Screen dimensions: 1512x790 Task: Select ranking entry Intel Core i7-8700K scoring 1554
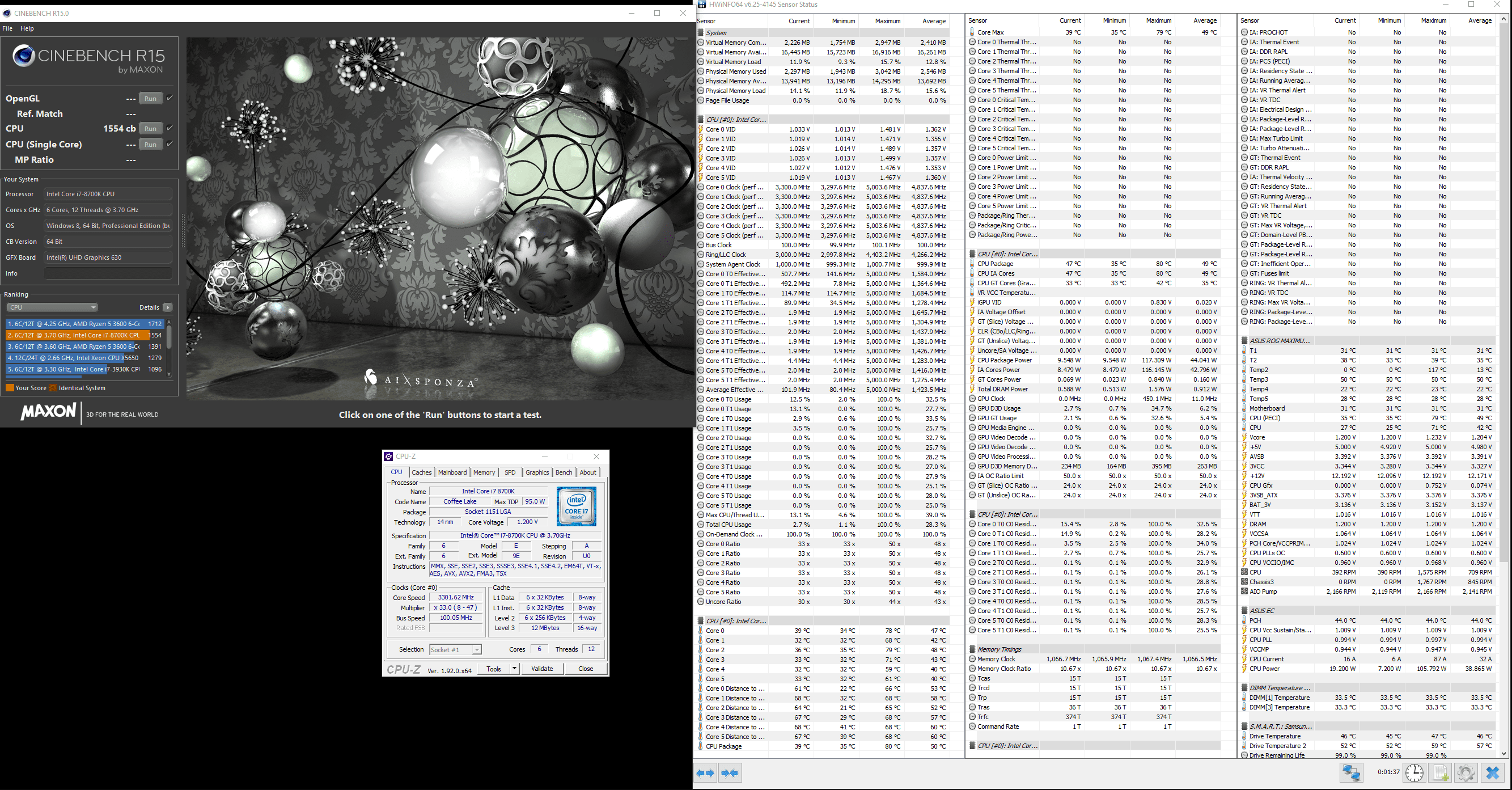click(x=85, y=335)
